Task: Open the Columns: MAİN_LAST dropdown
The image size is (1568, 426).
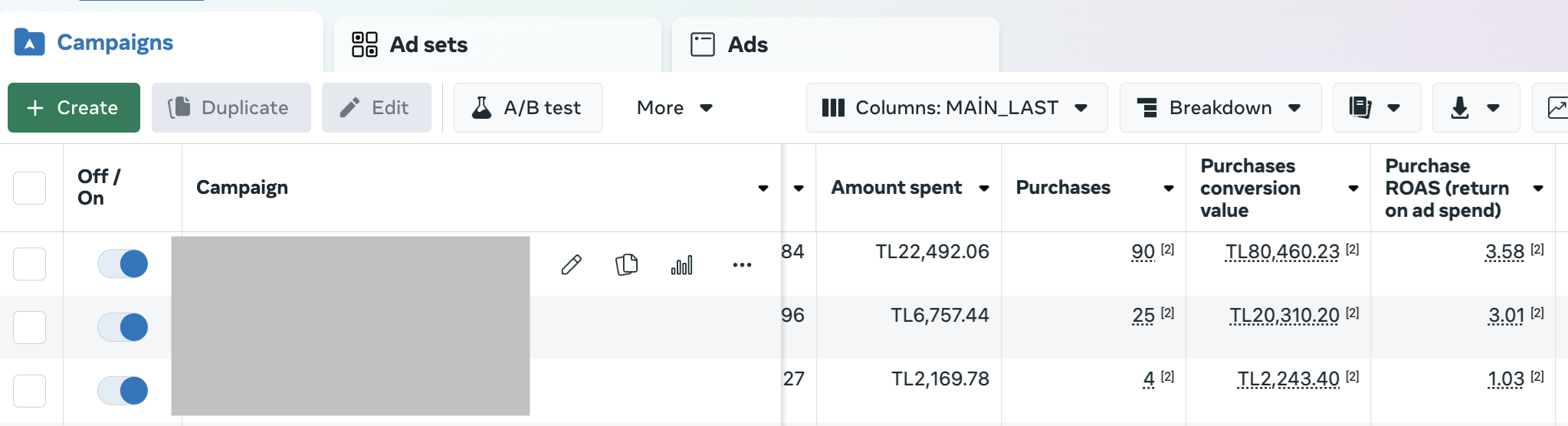Action: click(956, 108)
